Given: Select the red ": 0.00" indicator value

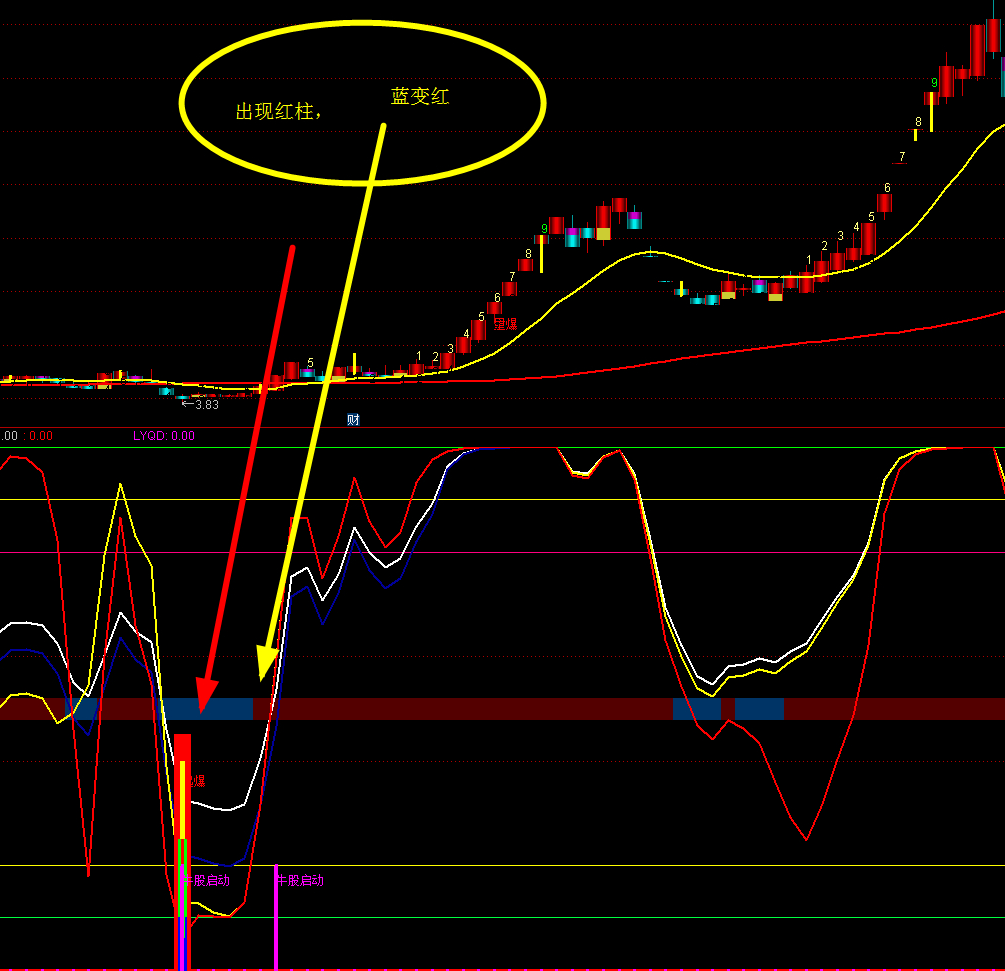Looking at the screenshot, I should coord(38,436).
